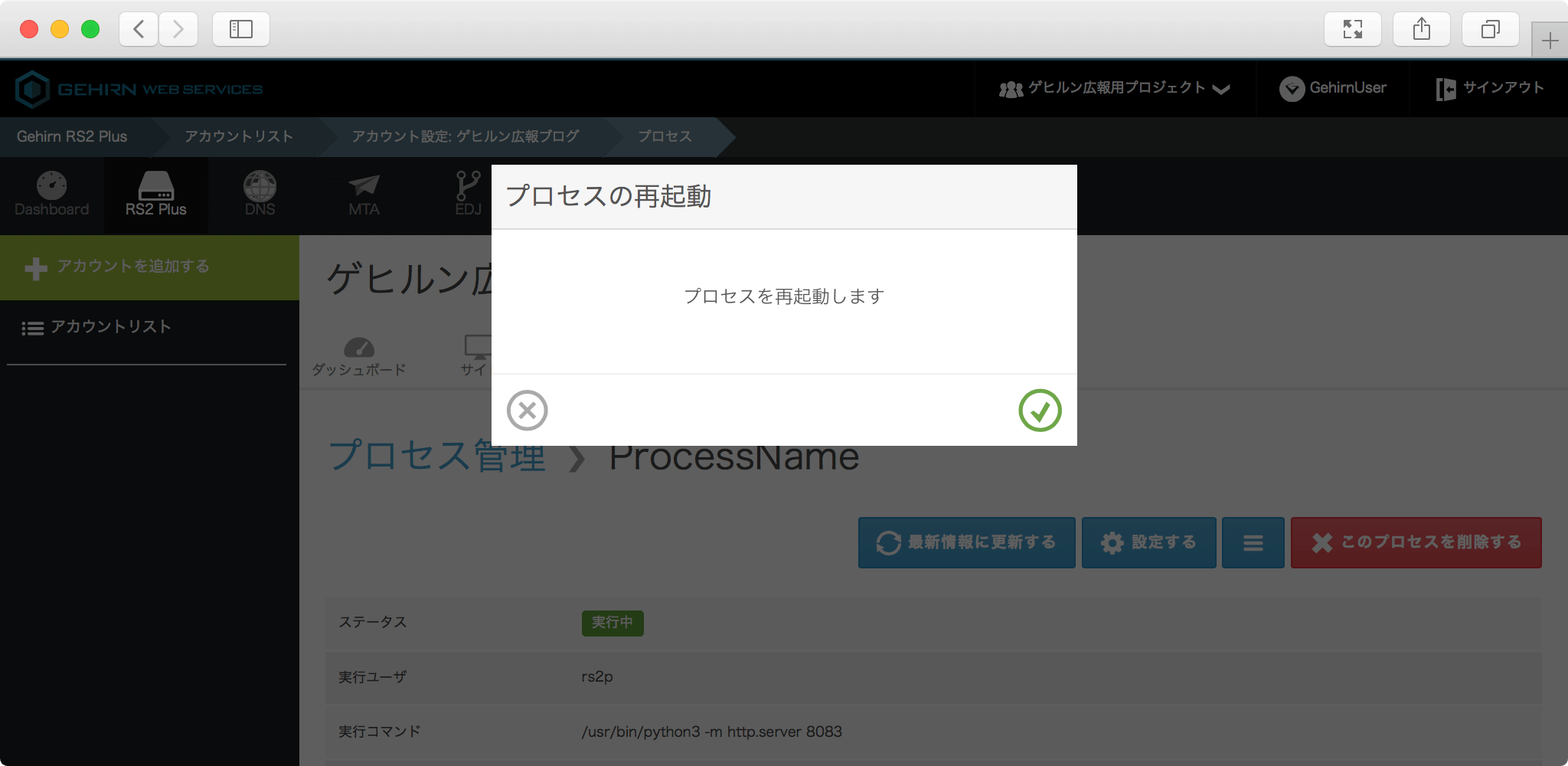The image size is (1568, 766).
Task: Click the 設定する settings button
Action: pos(1148,543)
